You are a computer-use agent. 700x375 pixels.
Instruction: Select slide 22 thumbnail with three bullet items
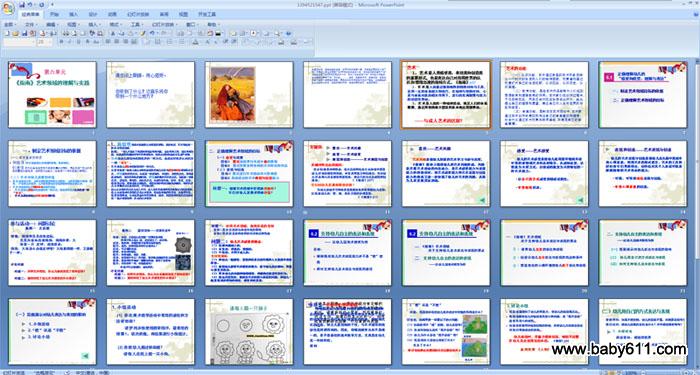point(52,331)
